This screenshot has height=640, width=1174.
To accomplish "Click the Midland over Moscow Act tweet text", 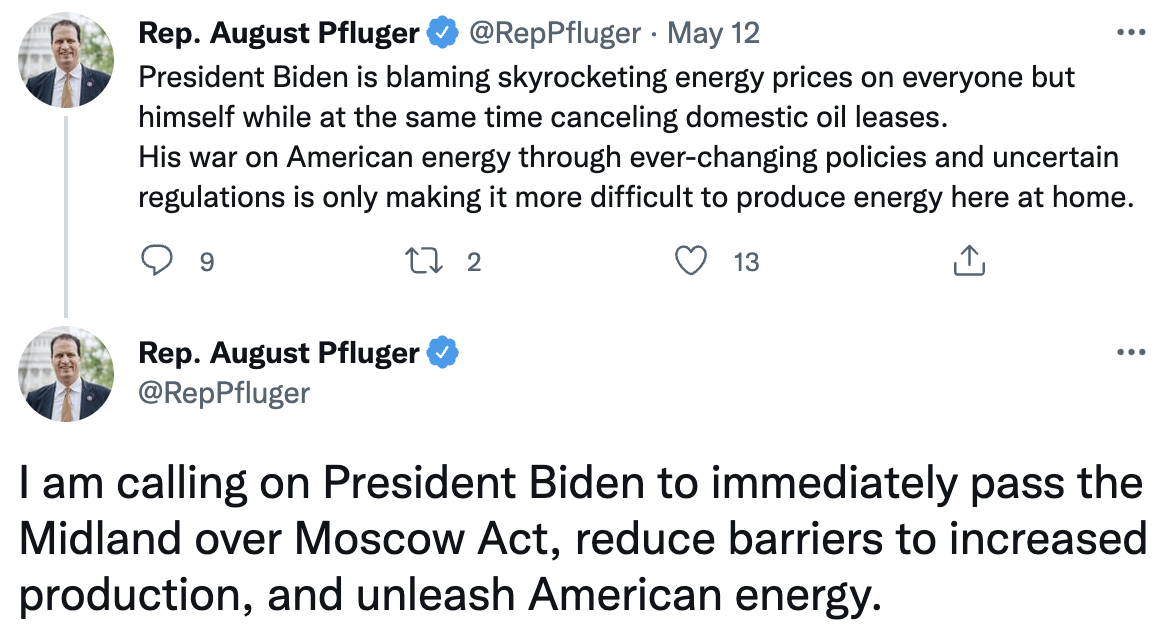I will tap(580, 540).
